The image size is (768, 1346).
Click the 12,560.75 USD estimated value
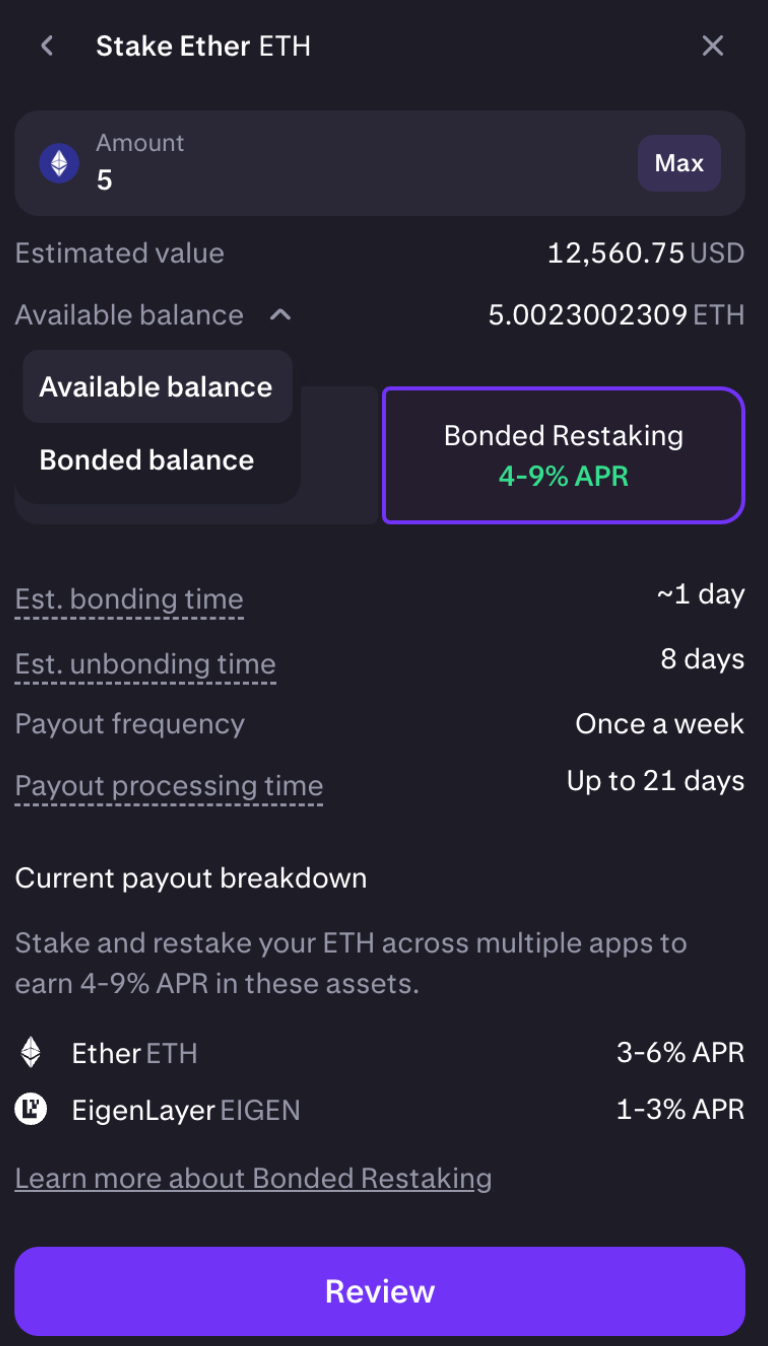click(x=647, y=253)
